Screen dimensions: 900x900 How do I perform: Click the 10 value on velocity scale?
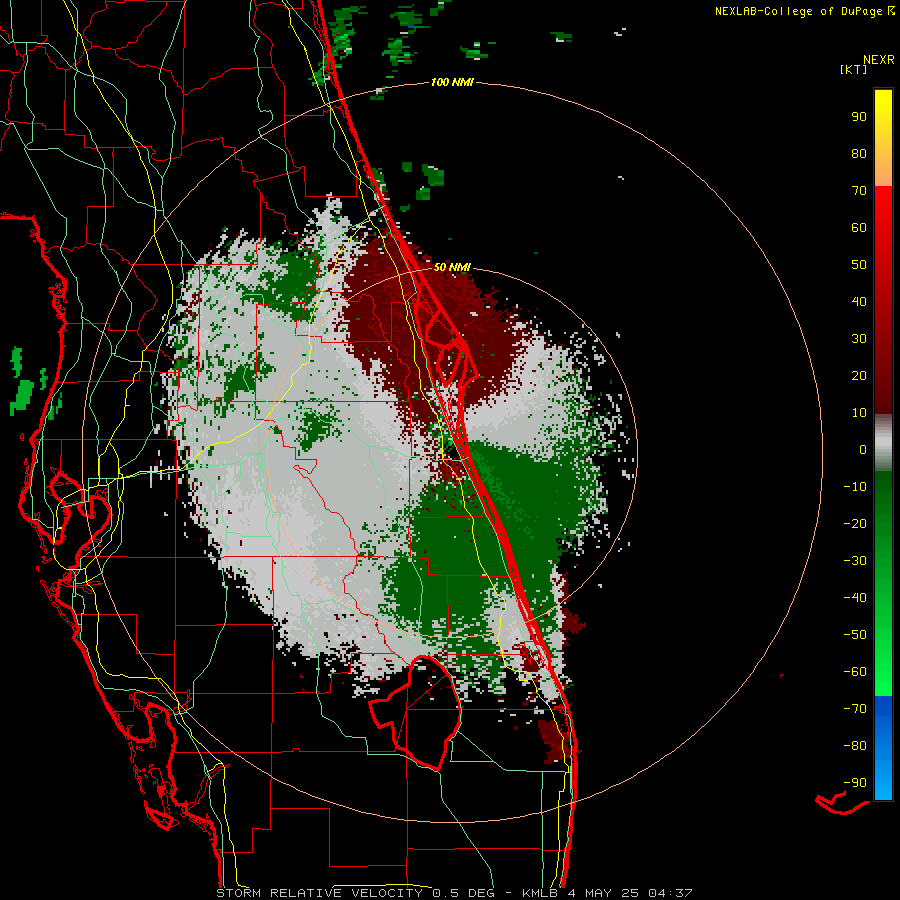859,413
